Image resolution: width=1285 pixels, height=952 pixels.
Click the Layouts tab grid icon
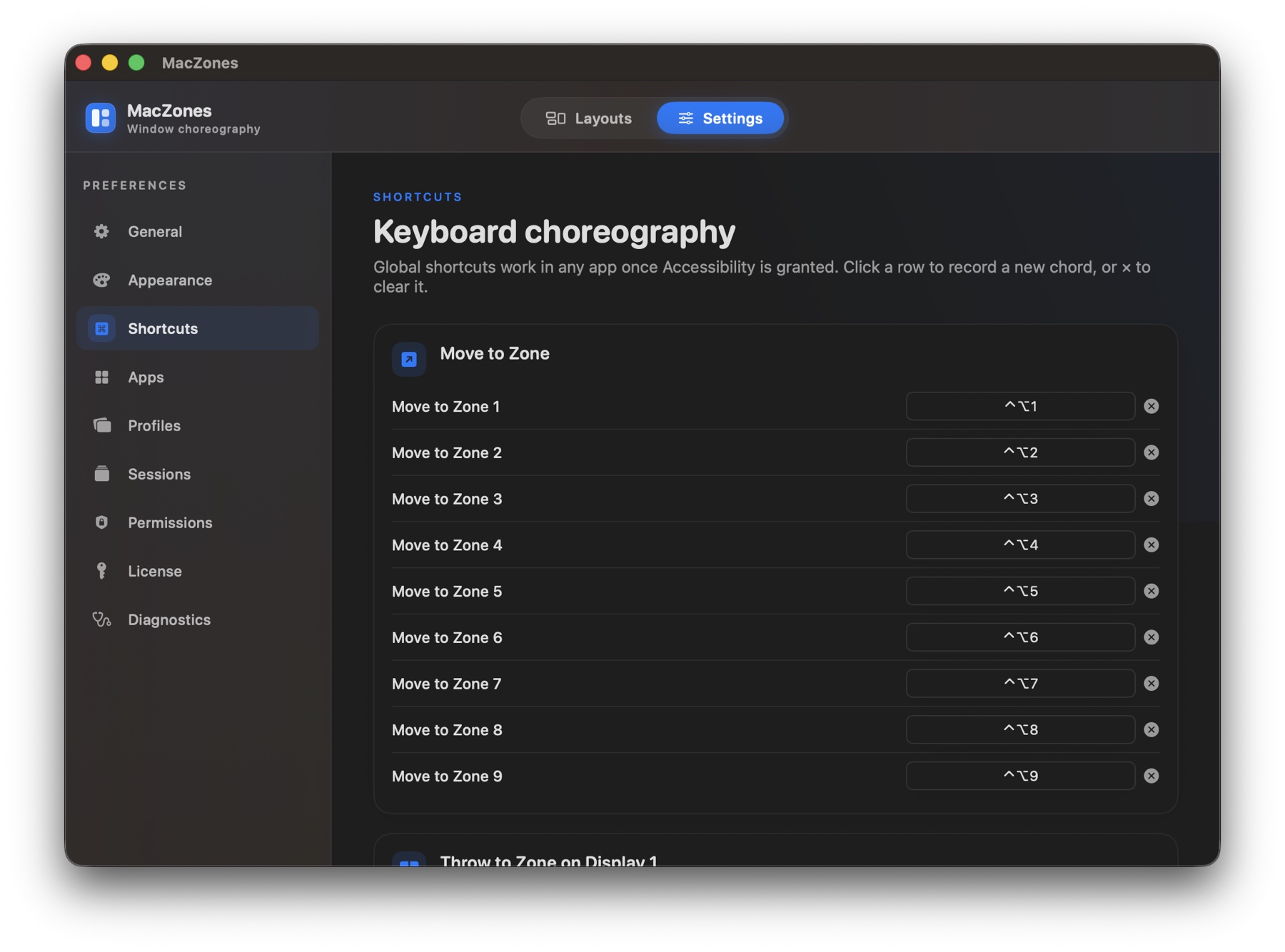click(x=555, y=118)
